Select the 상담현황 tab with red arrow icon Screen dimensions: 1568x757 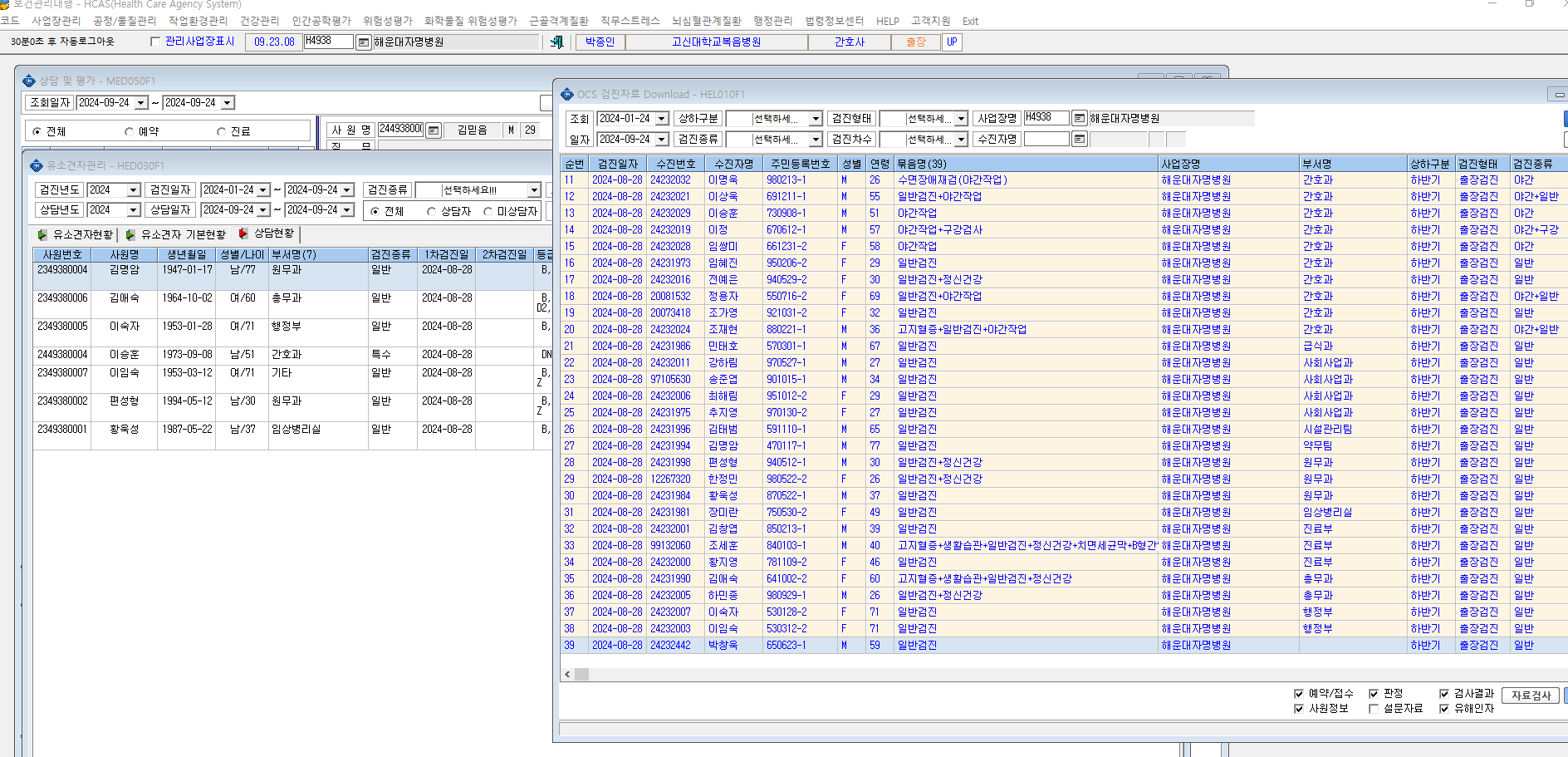pos(266,233)
